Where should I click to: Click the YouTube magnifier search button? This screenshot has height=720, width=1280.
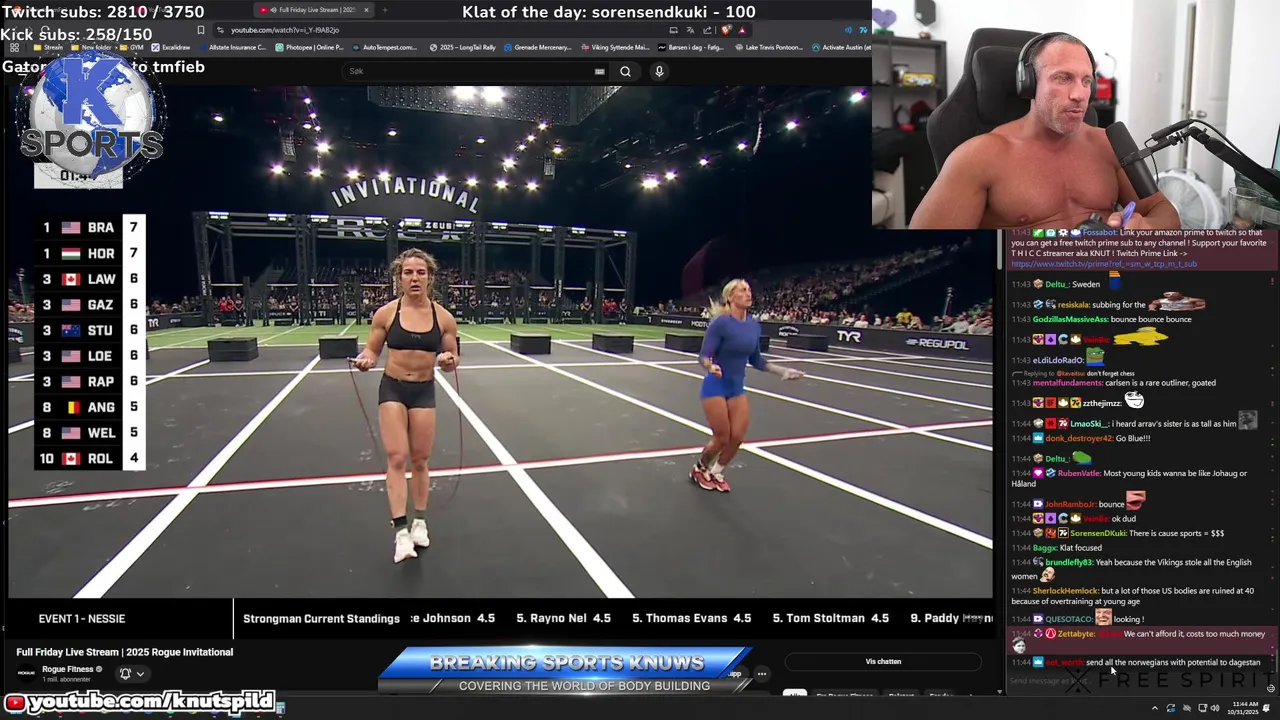(x=625, y=71)
